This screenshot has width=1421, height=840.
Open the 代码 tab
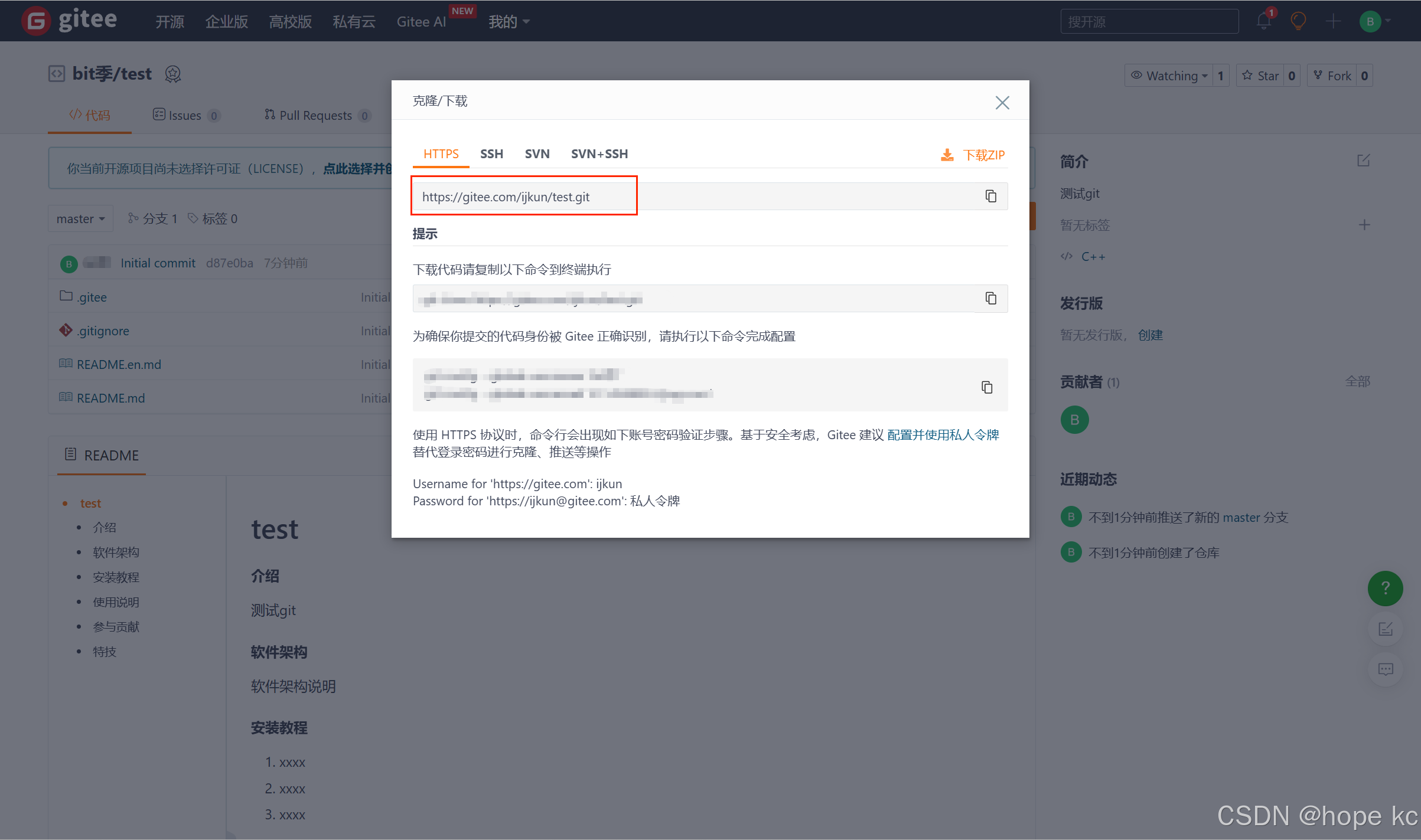point(90,115)
